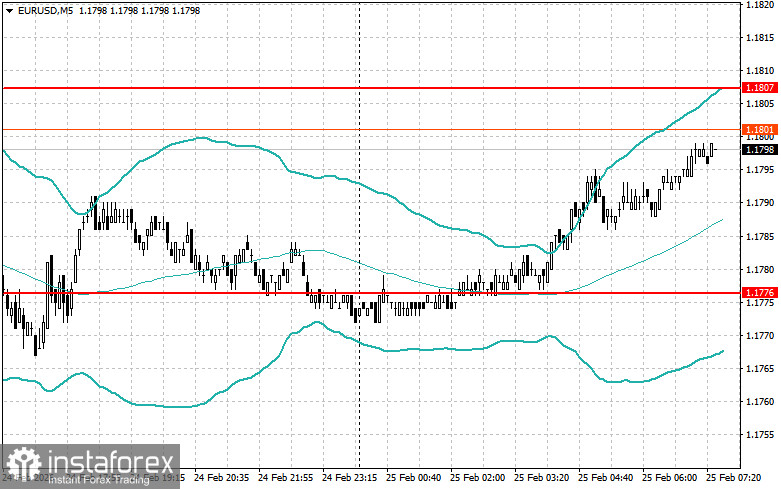Click the 24 Feb 21:55 time label
The height and width of the screenshot is (489, 781).
[x=285, y=478]
